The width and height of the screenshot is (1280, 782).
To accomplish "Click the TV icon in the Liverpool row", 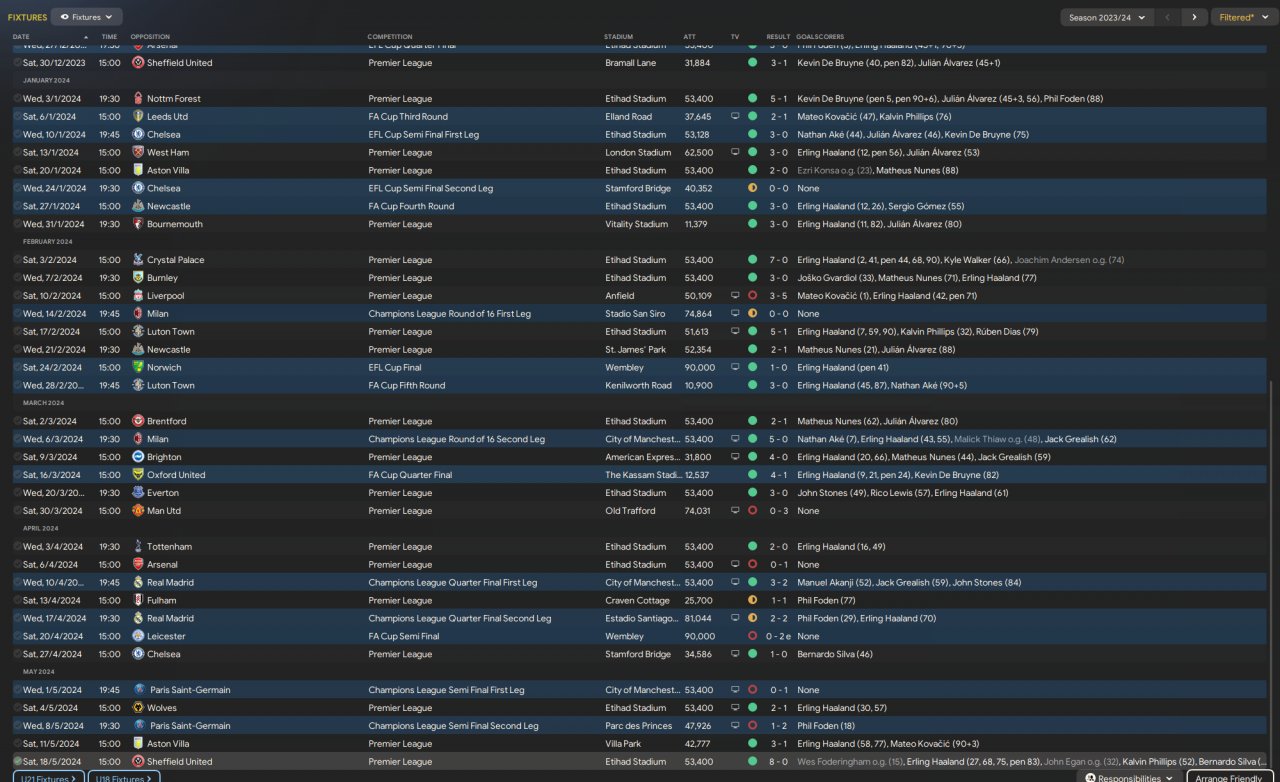I will pyautogui.click(x=735, y=296).
